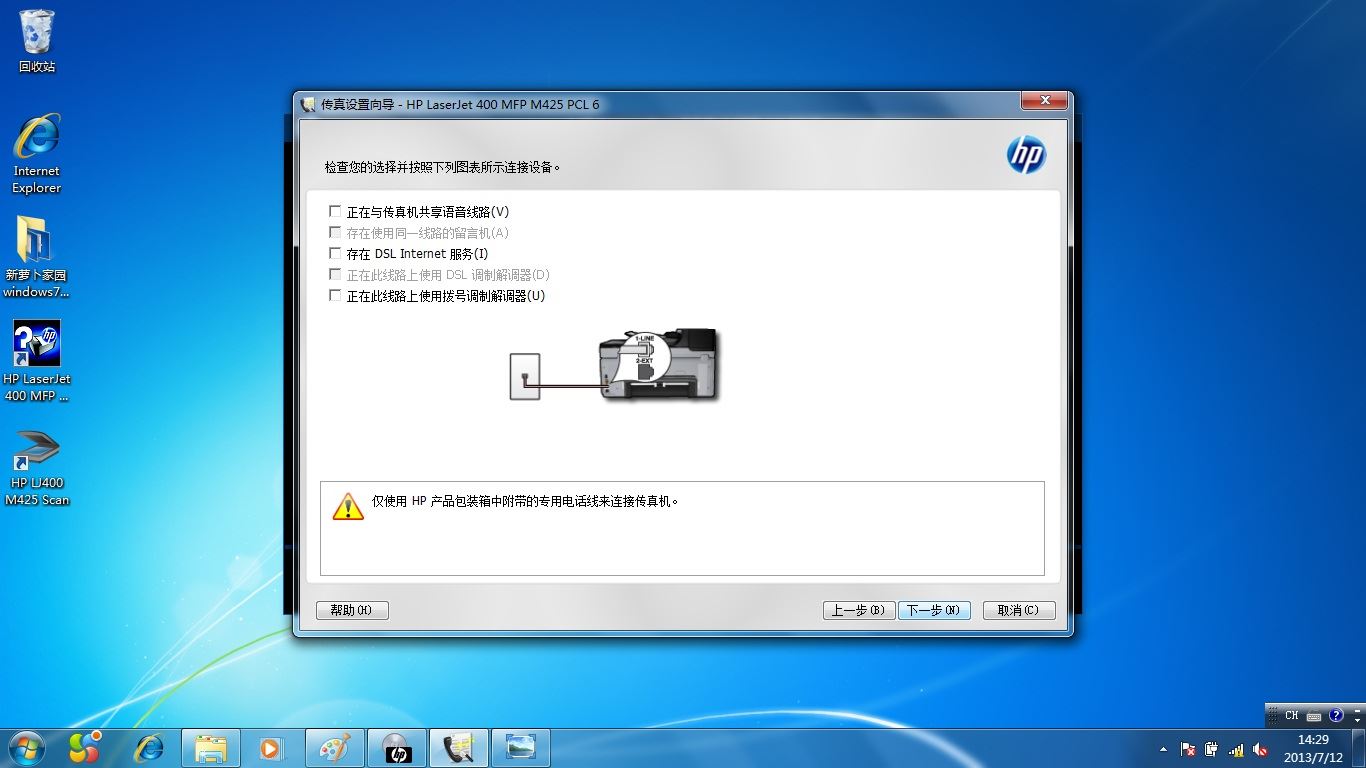
Task: Click the fax wizard title bar icon
Action: [308, 104]
